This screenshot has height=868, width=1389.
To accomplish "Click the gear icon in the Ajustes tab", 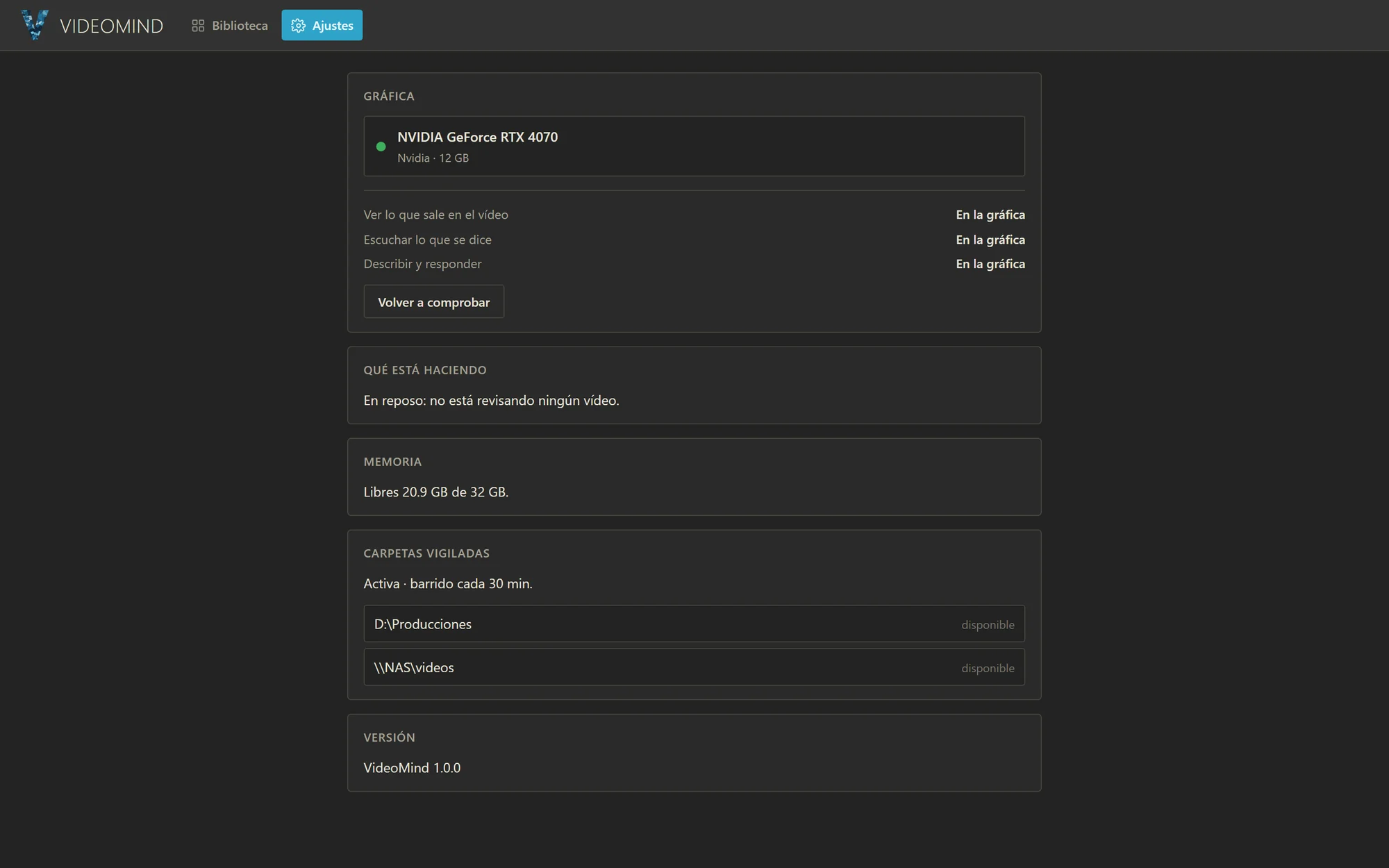I will 298,26.
